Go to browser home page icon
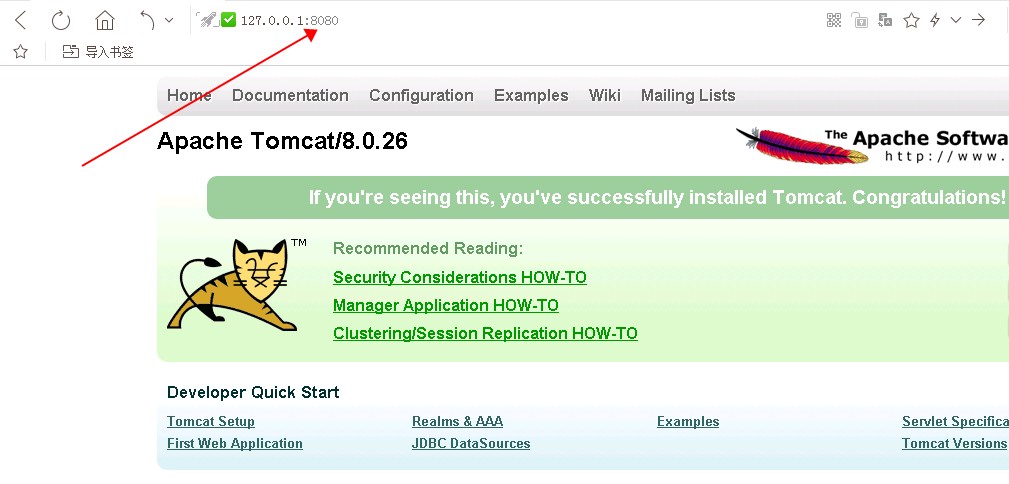The height and width of the screenshot is (484, 1009). [x=104, y=20]
